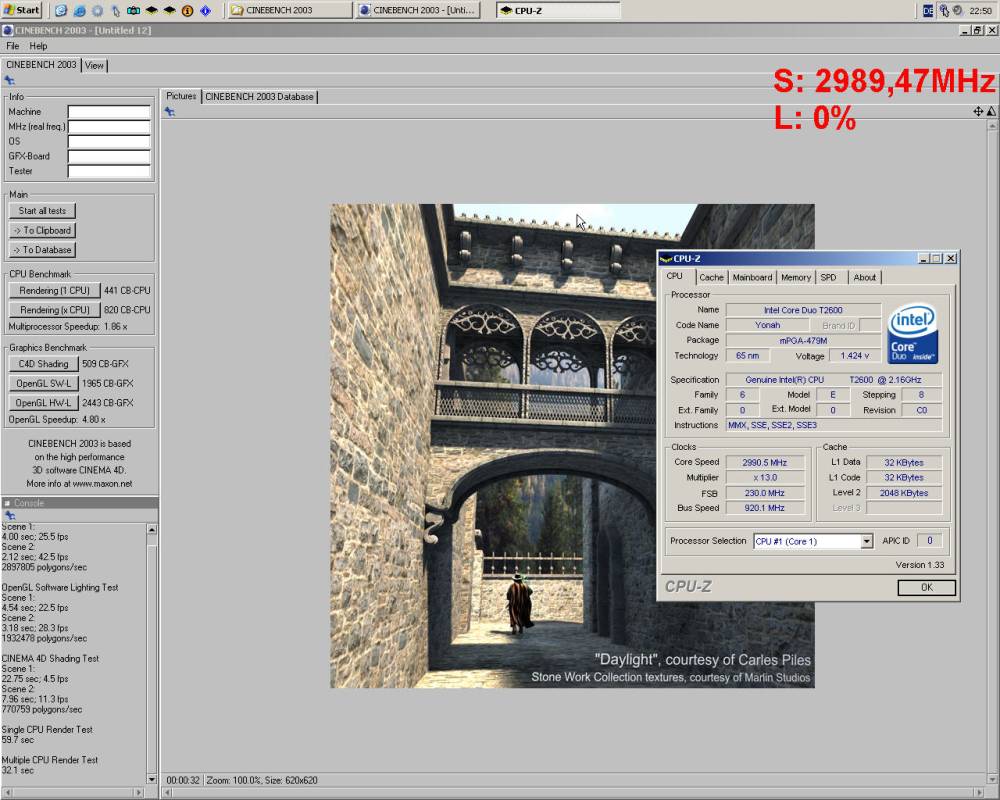Click the Intel Core Duo logo in CPU-Z
The height and width of the screenshot is (800, 1000).
913,334
